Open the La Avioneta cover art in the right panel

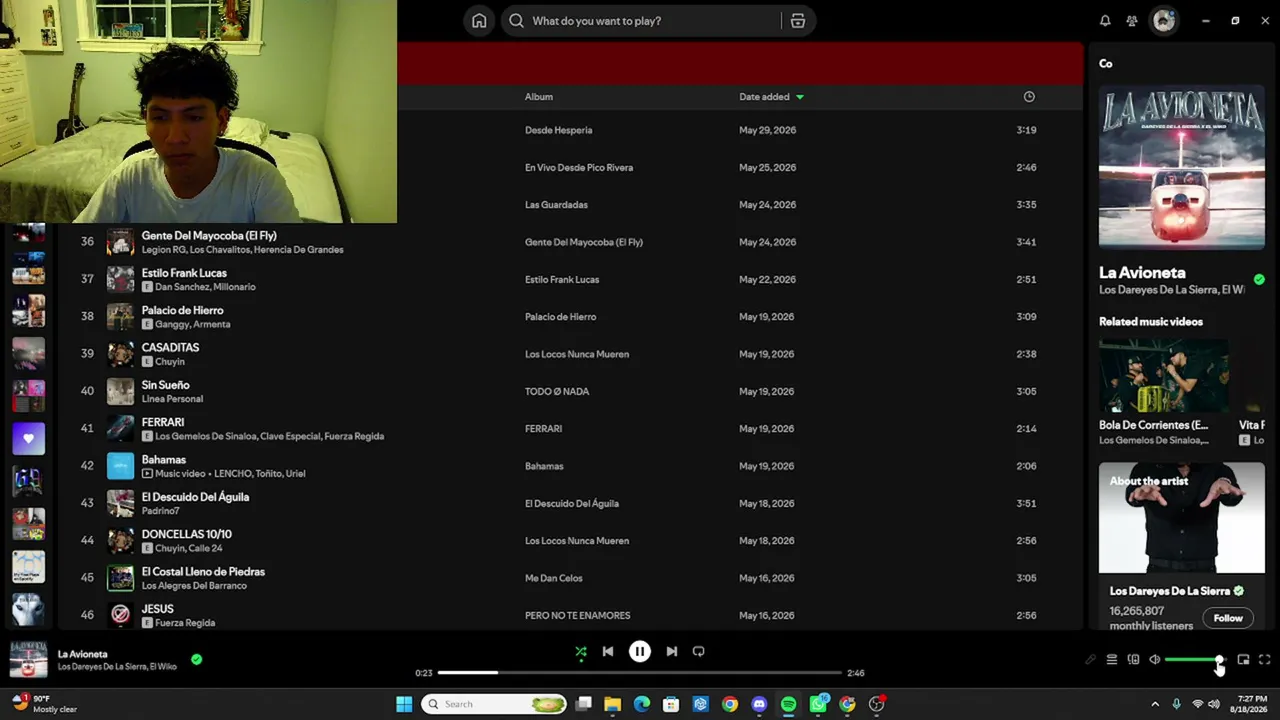pos(1182,167)
